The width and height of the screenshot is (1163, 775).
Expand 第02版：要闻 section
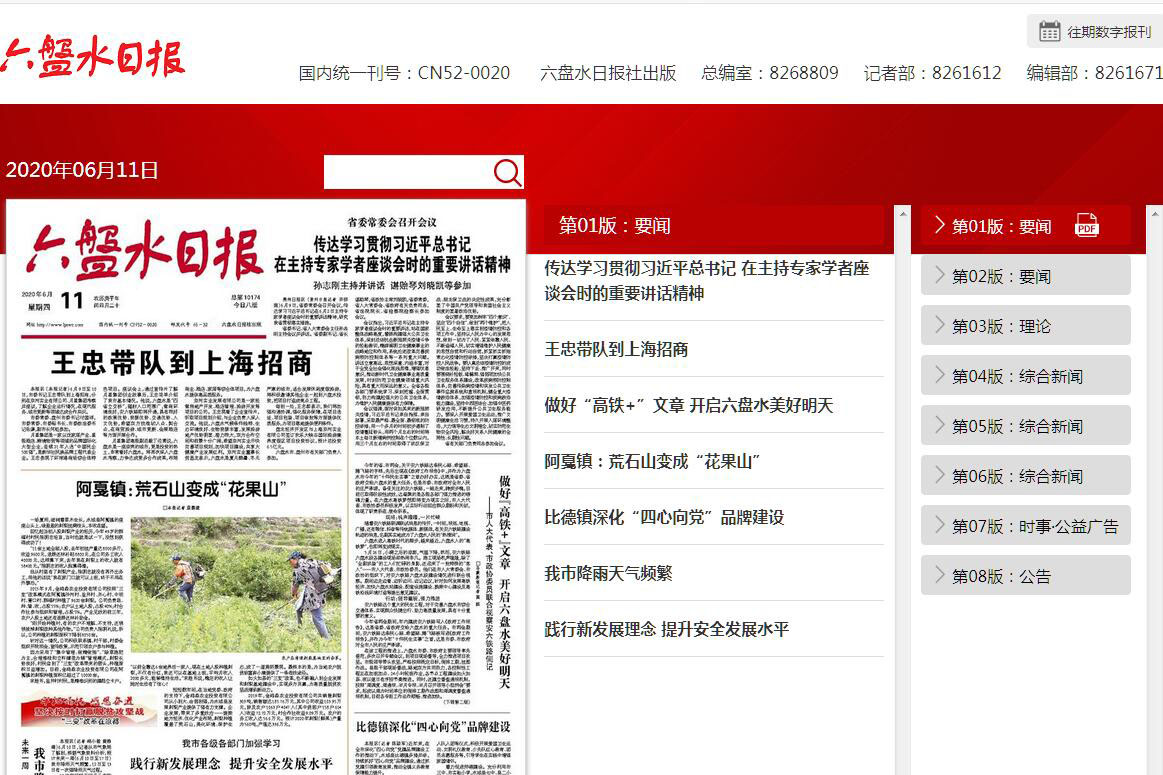click(1025, 276)
